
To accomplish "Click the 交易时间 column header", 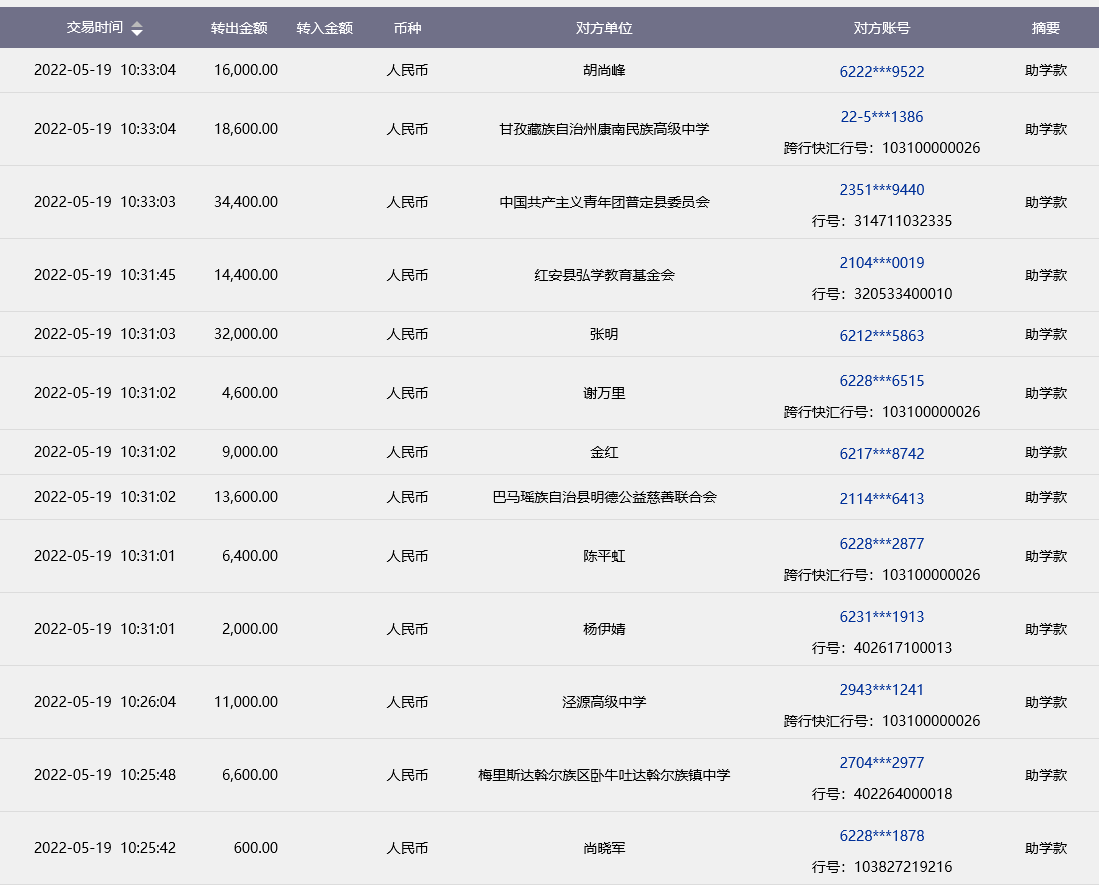I will pyautogui.click(x=95, y=28).
